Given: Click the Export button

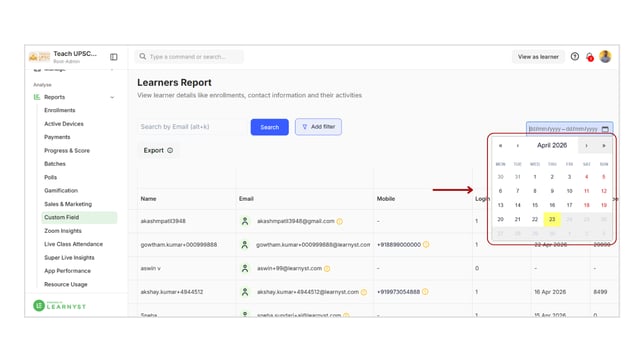Looking at the screenshot, I should click(158, 150).
